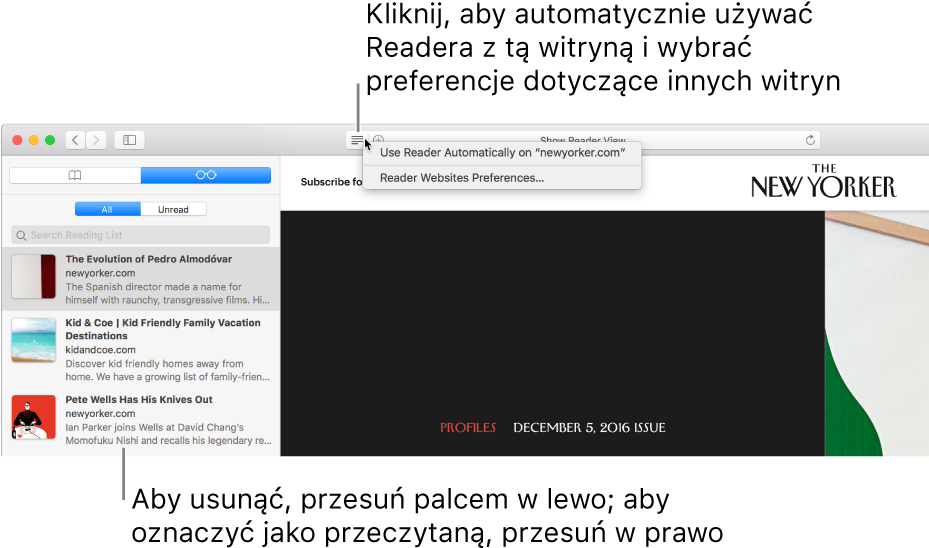Viewport: 929px width, 548px height.
Task: Switch to the Reading List tab (glasses icon)
Action: tap(206, 175)
